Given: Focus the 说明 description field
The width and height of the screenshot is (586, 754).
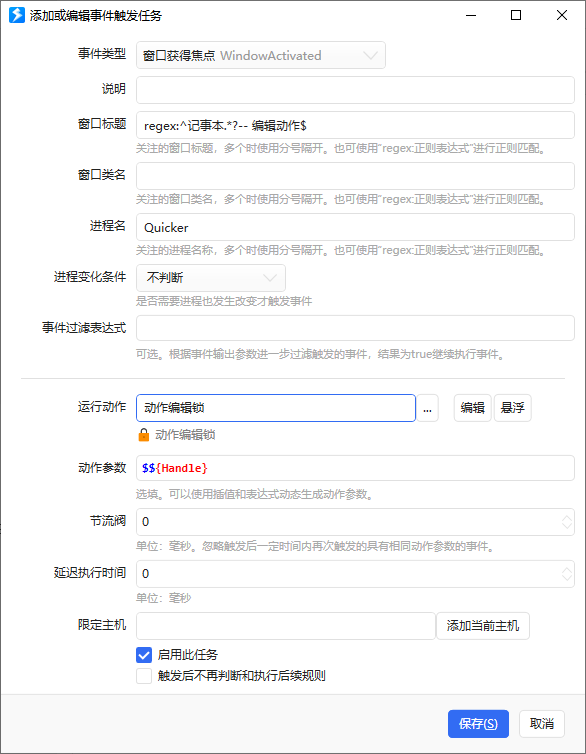Looking at the screenshot, I should (355, 90).
